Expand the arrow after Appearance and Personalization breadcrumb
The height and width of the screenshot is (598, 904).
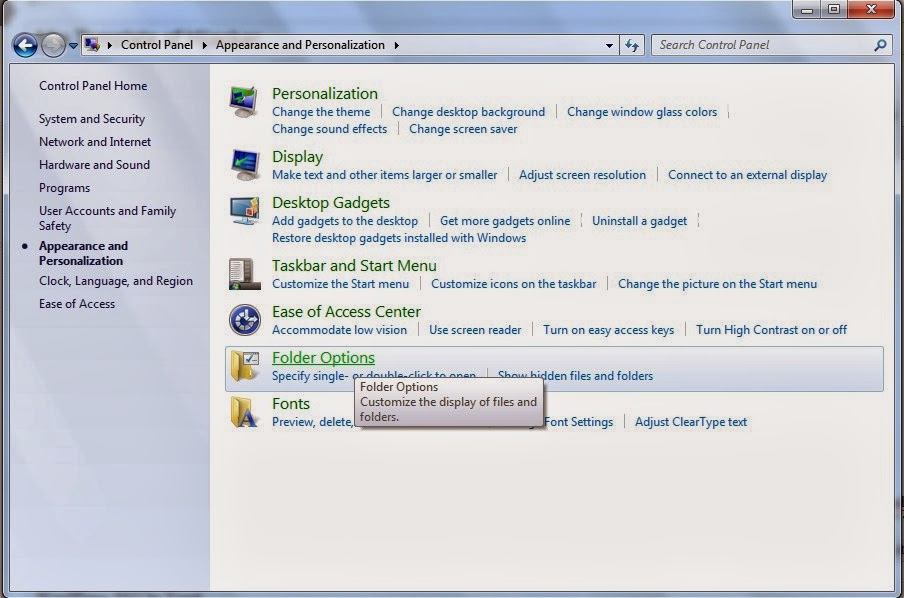[x=397, y=45]
